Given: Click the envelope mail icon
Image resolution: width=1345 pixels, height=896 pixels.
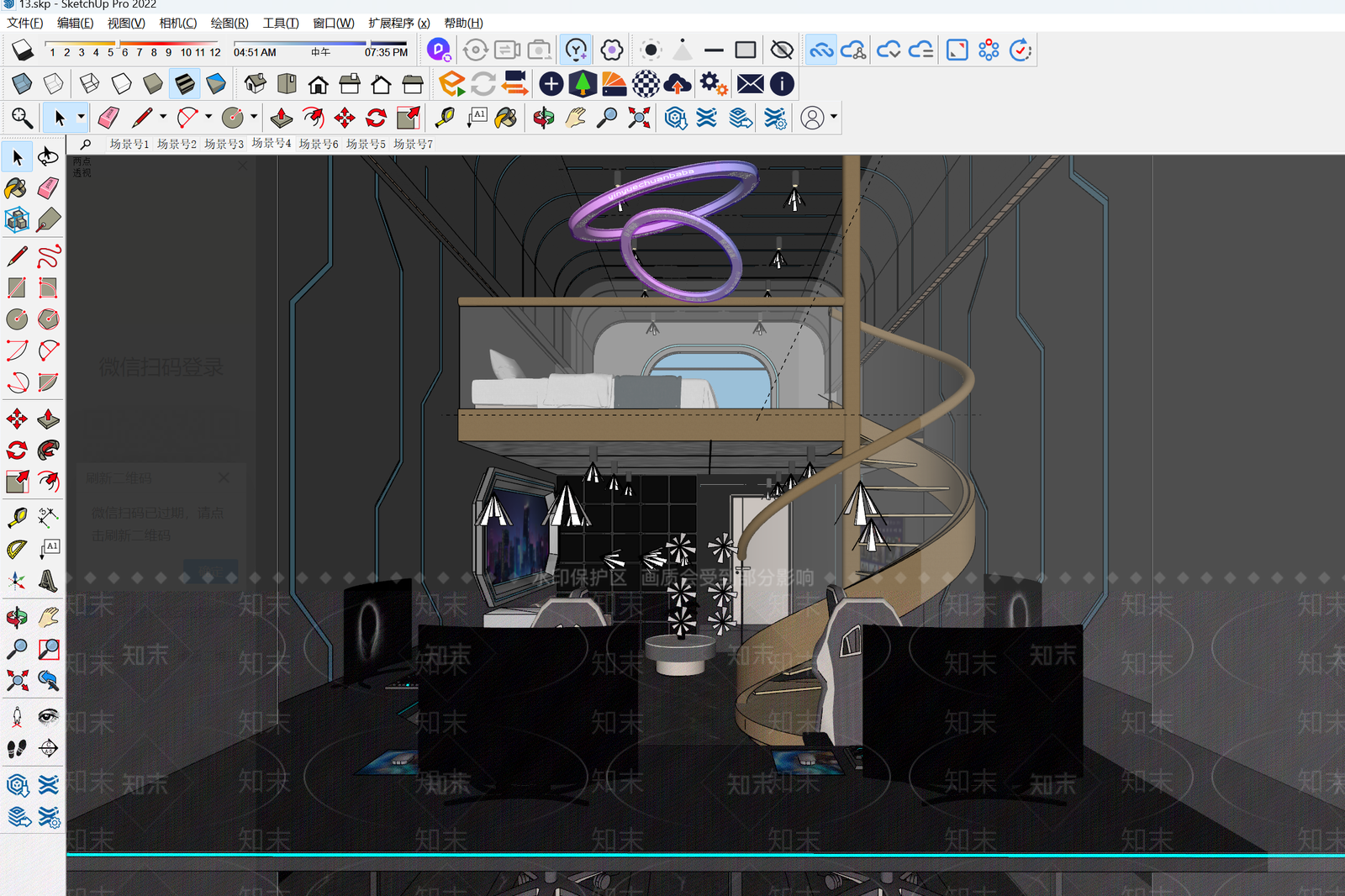Looking at the screenshot, I should (x=750, y=83).
